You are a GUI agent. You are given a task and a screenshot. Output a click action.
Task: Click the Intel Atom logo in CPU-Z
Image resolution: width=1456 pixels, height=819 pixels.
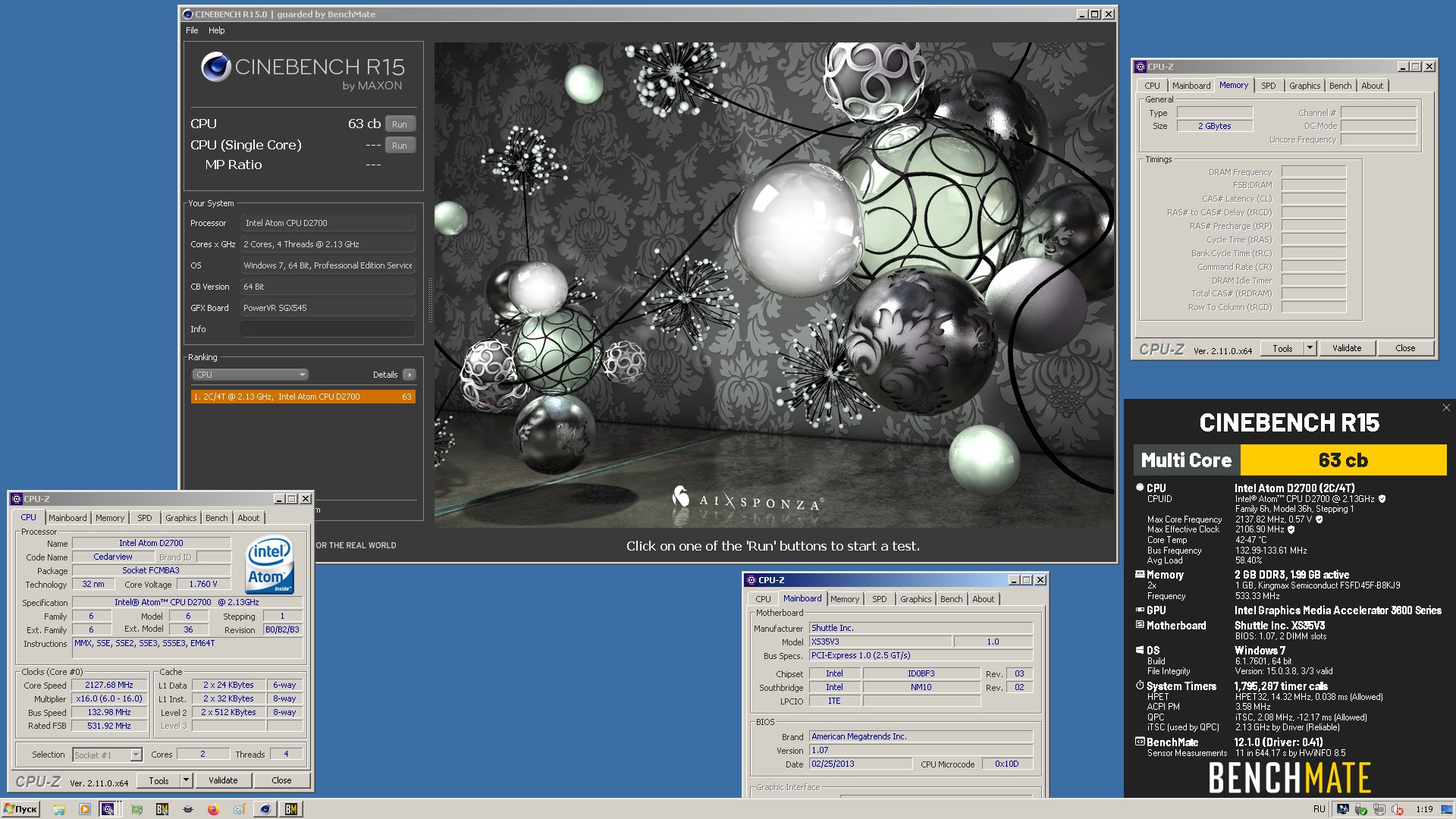click(x=270, y=565)
